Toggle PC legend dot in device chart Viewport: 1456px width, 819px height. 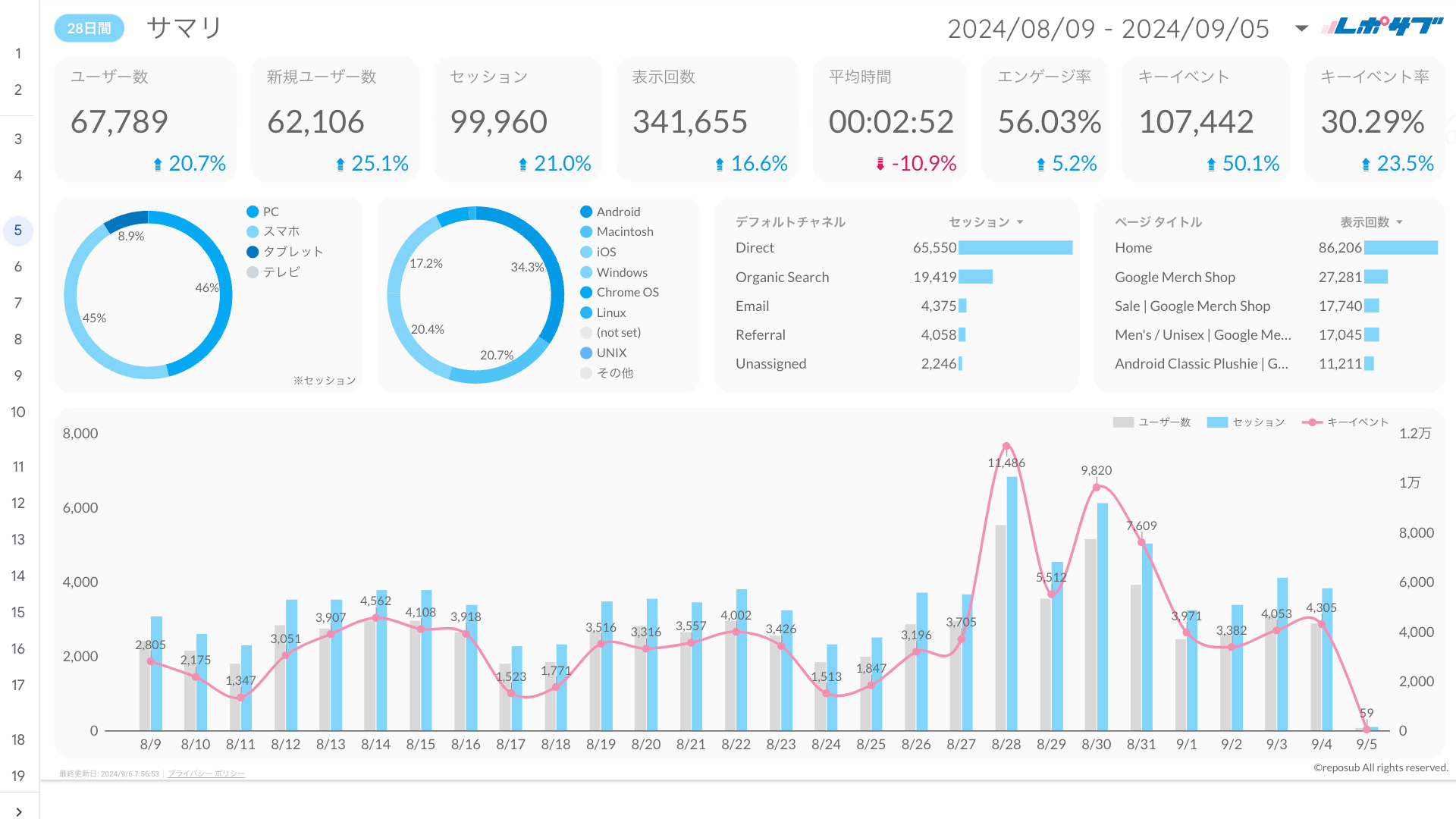click(x=253, y=212)
